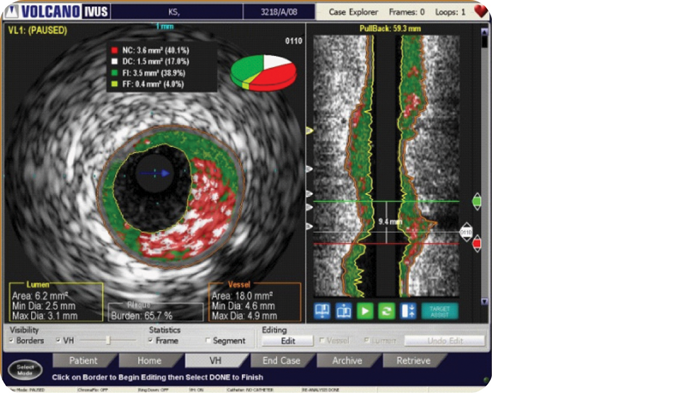Click the Select Mode oval button
Viewport: 700px width, 394px height.
pyautogui.click(x=25, y=369)
